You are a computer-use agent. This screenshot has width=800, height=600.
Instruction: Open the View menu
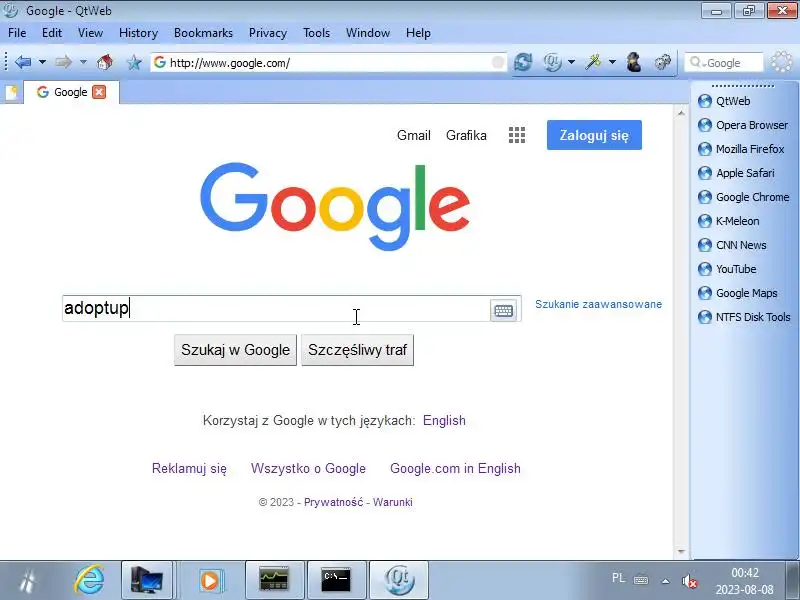(x=90, y=33)
